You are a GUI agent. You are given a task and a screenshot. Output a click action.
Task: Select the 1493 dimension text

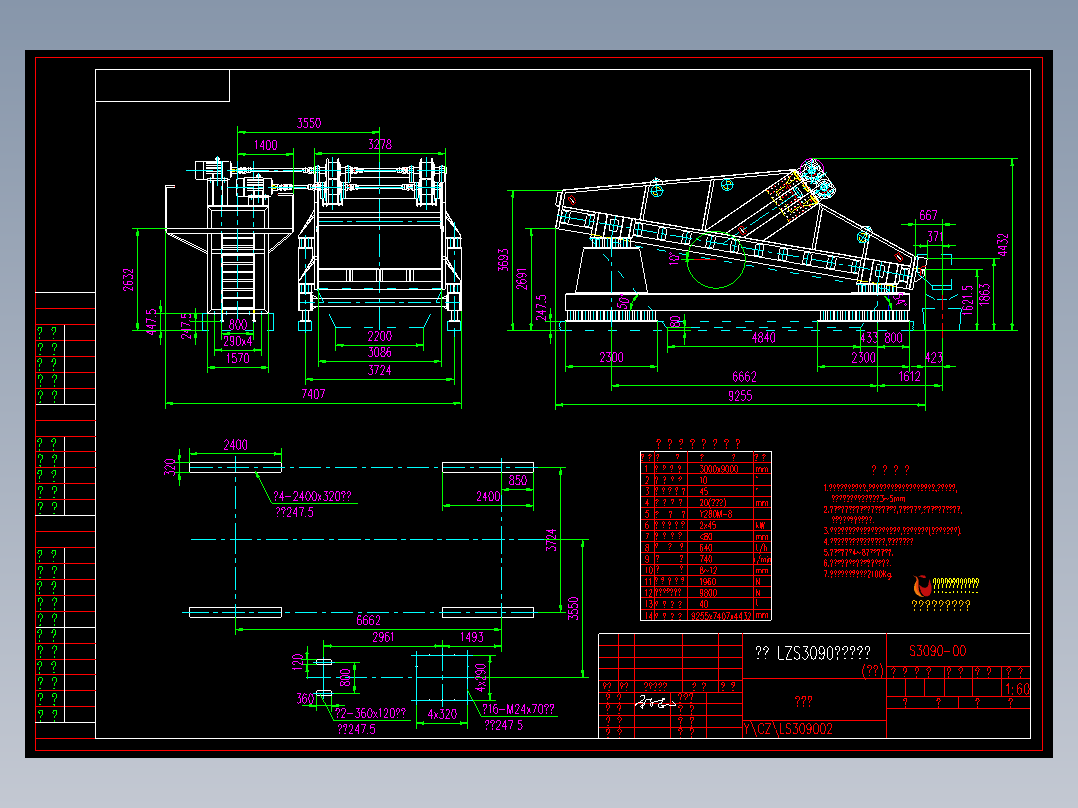pos(472,637)
